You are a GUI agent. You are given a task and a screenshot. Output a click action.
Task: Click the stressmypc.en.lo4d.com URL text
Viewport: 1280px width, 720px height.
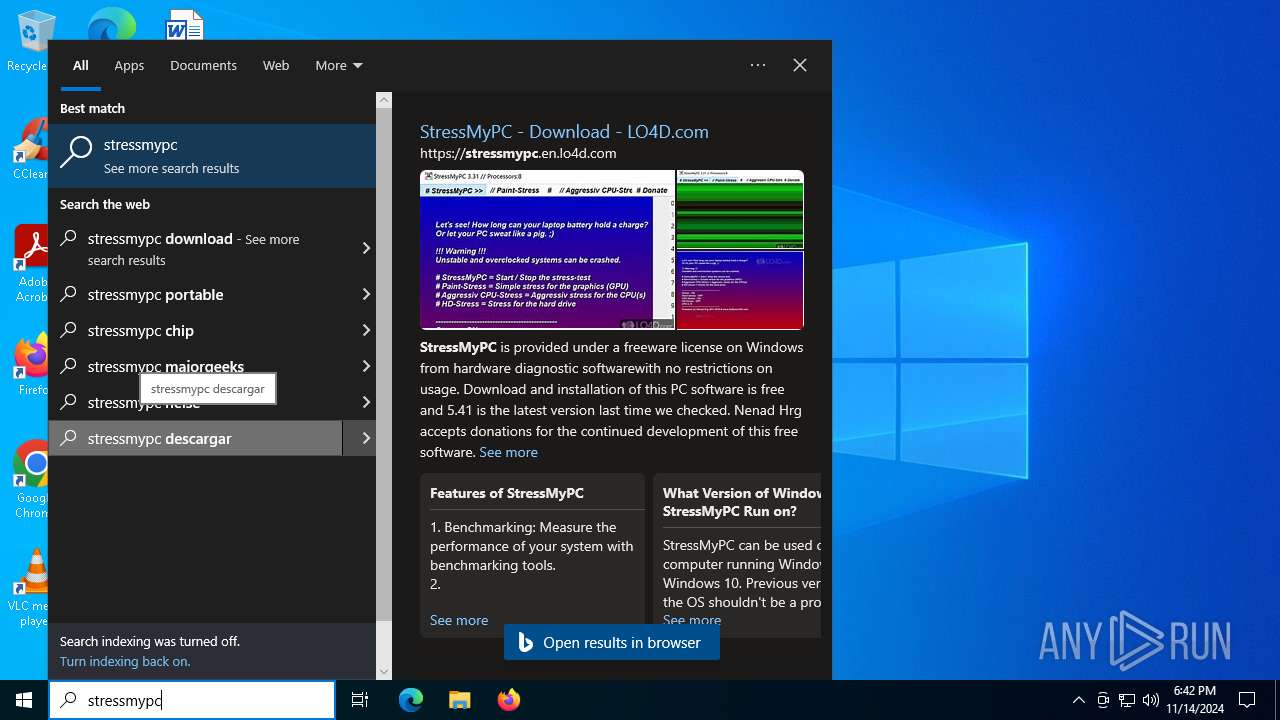[x=518, y=153]
